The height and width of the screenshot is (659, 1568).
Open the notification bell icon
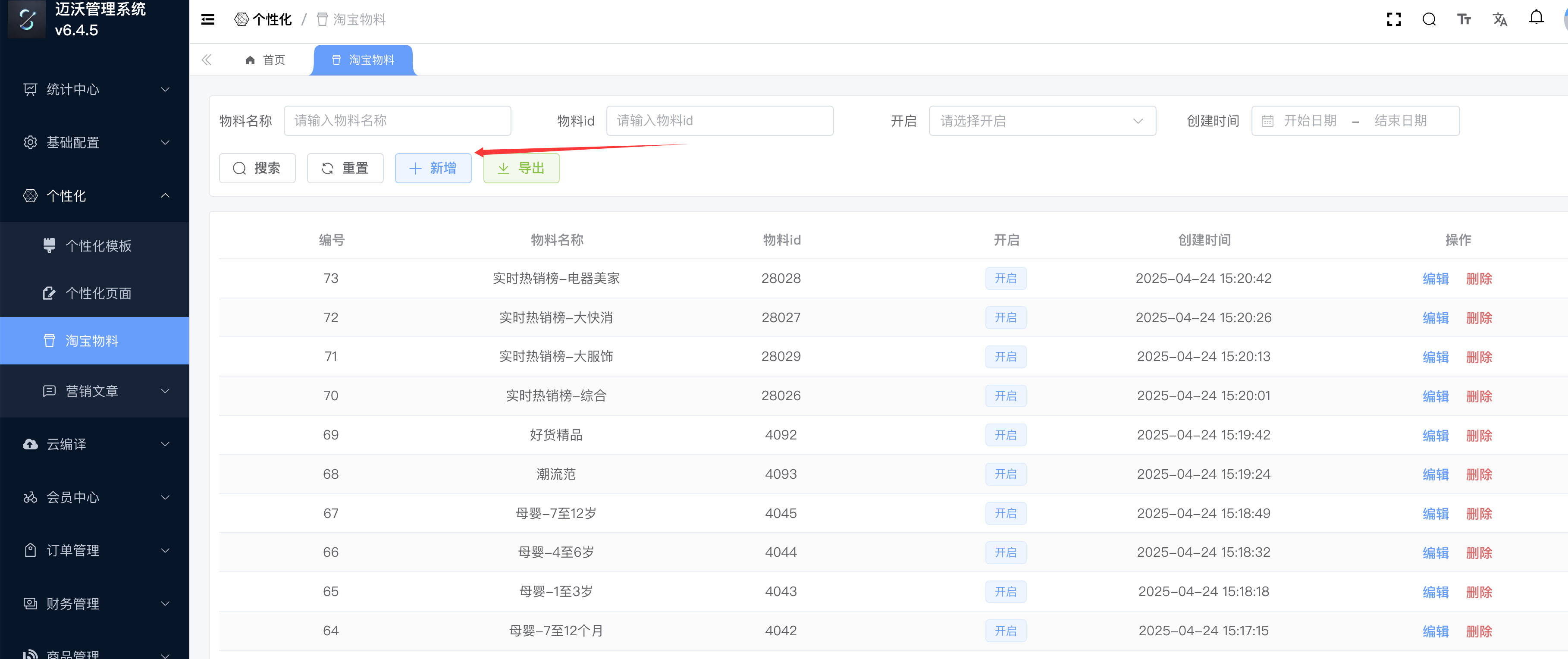click(x=1536, y=18)
